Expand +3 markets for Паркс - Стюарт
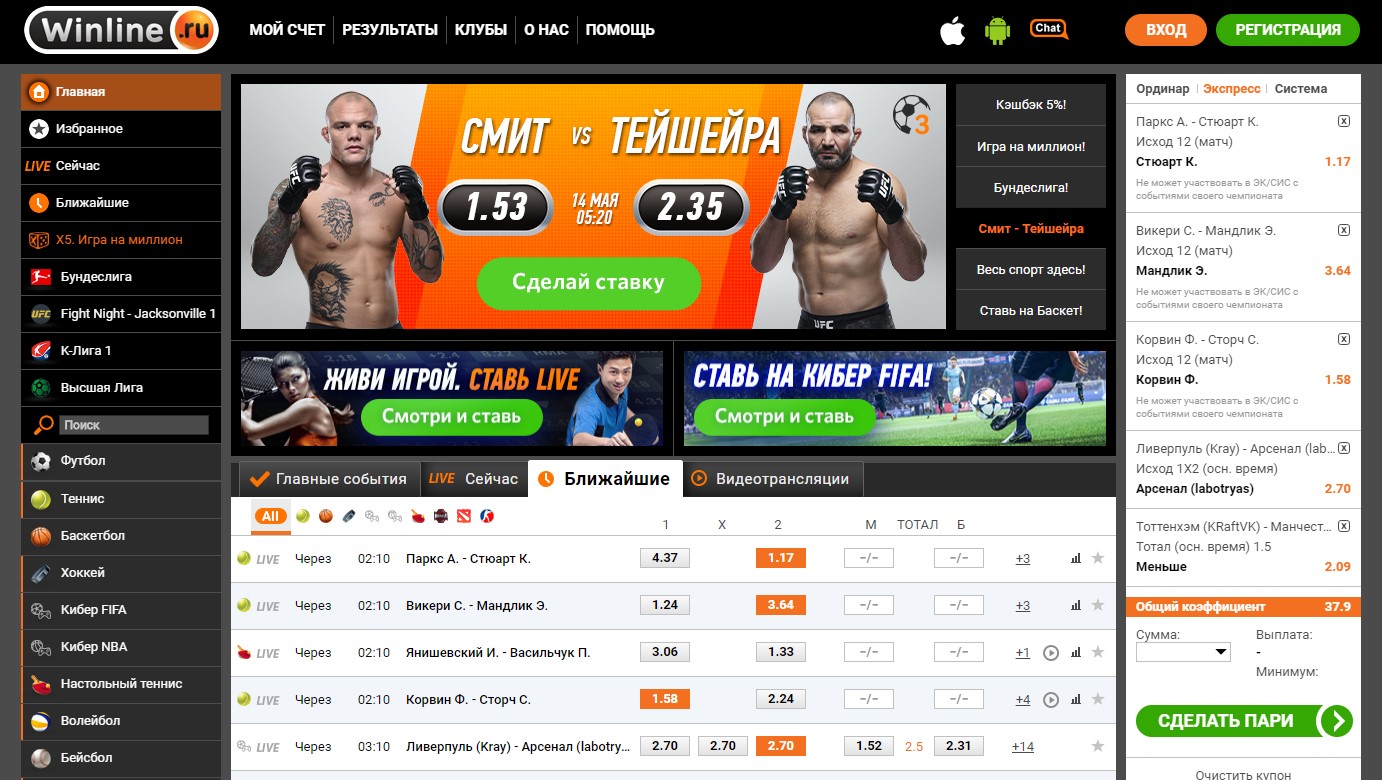The height and width of the screenshot is (780, 1382). (x=1022, y=559)
